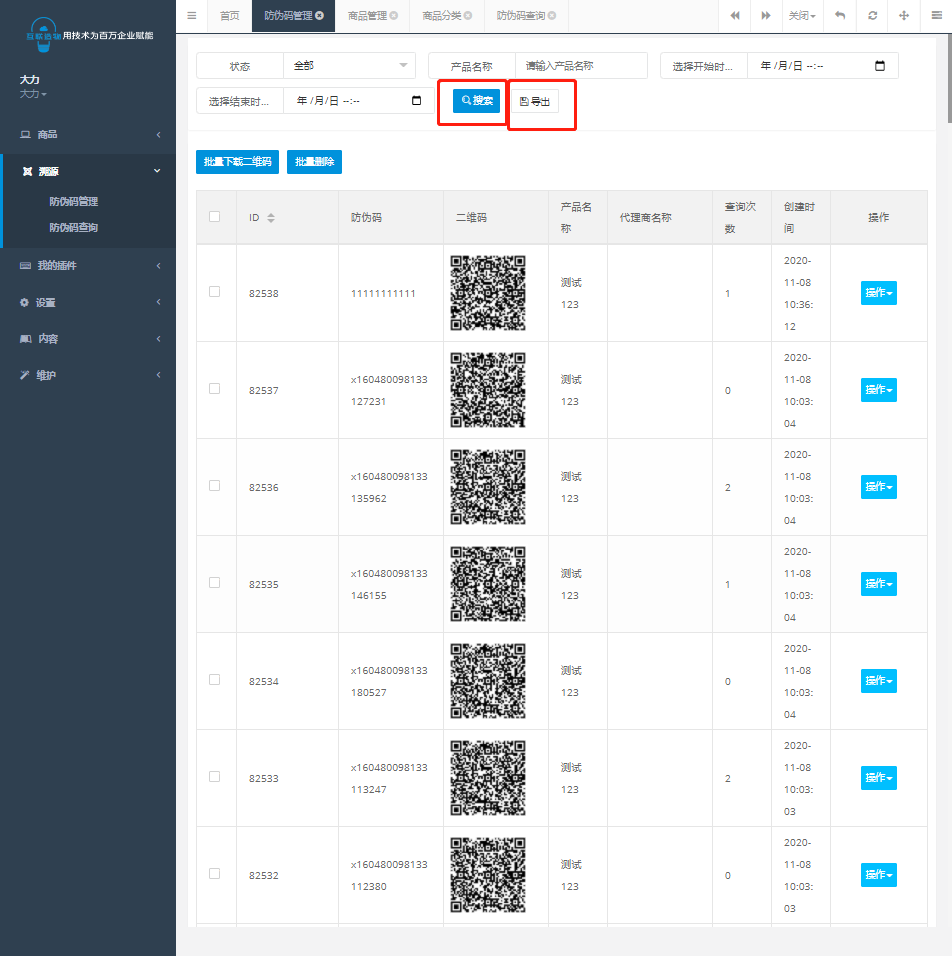Open the 操作 dropdown for row 82533
952x956 pixels.
pyautogui.click(x=878, y=777)
